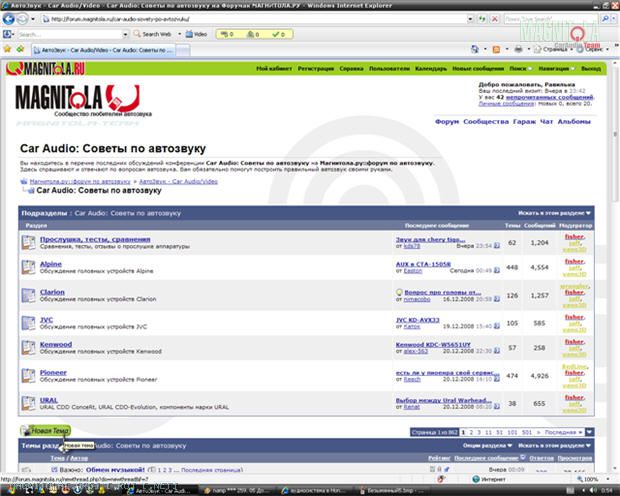The width and height of the screenshot is (620, 496).
Task: Open the Alpine subforum link
Action: point(50,264)
